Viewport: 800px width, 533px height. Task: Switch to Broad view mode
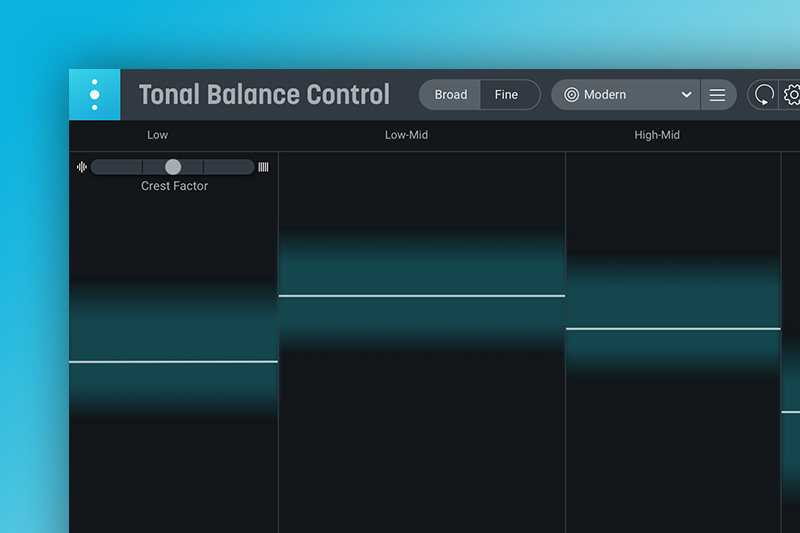click(x=451, y=95)
